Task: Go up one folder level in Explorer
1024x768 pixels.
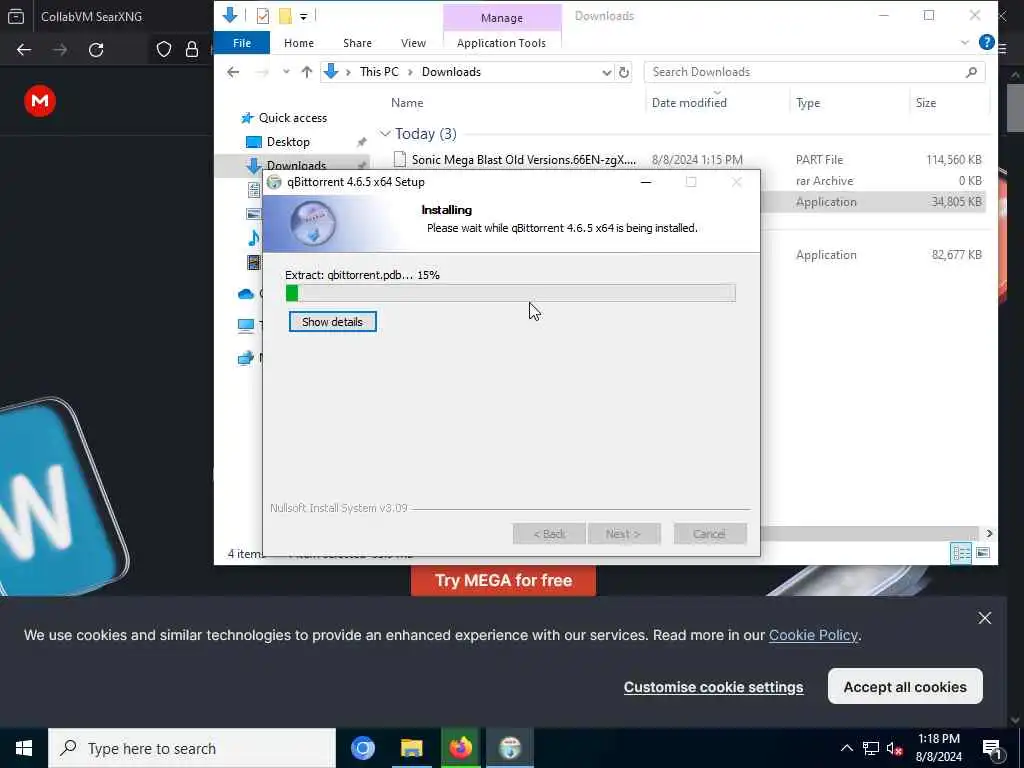Action: pos(306,72)
